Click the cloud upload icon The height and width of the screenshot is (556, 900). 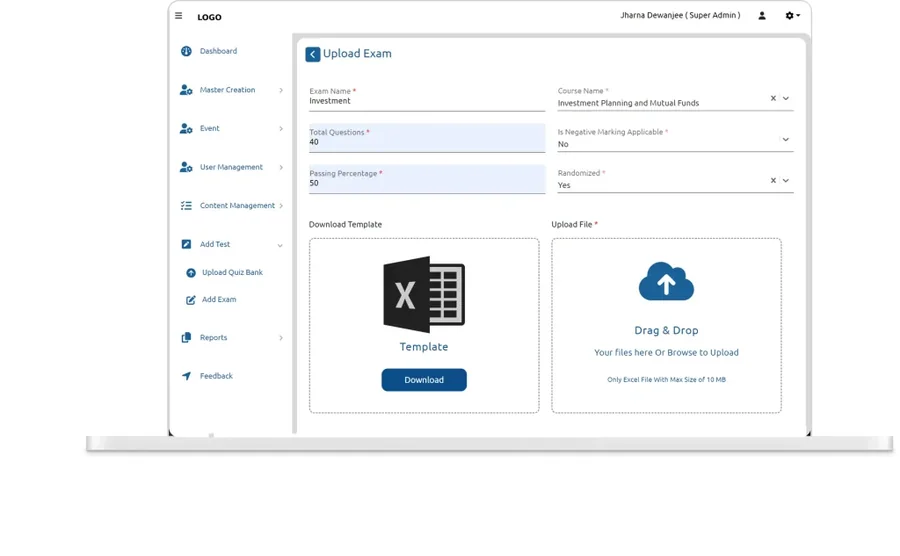pyautogui.click(x=666, y=281)
